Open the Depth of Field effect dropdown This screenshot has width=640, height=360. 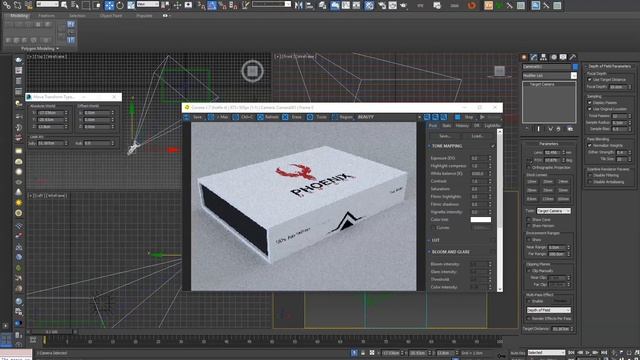pyautogui.click(x=549, y=310)
